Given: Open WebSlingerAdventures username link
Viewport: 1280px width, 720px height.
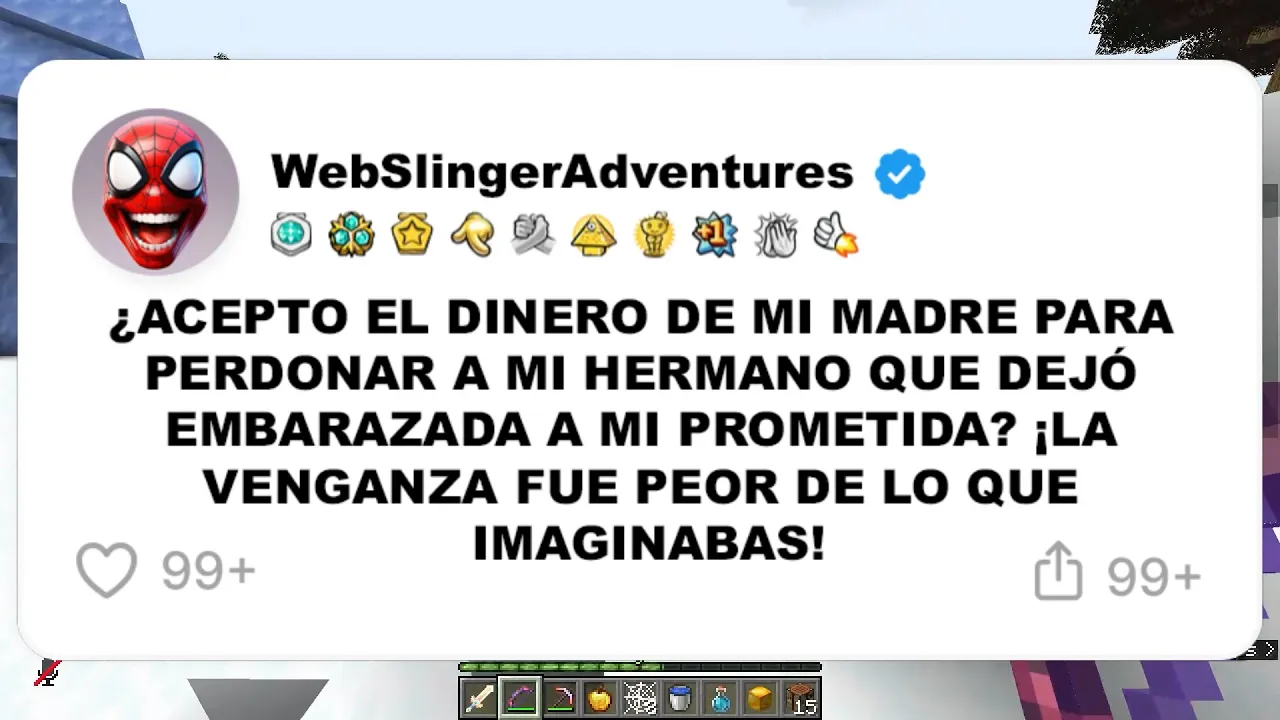Looking at the screenshot, I should [562, 172].
